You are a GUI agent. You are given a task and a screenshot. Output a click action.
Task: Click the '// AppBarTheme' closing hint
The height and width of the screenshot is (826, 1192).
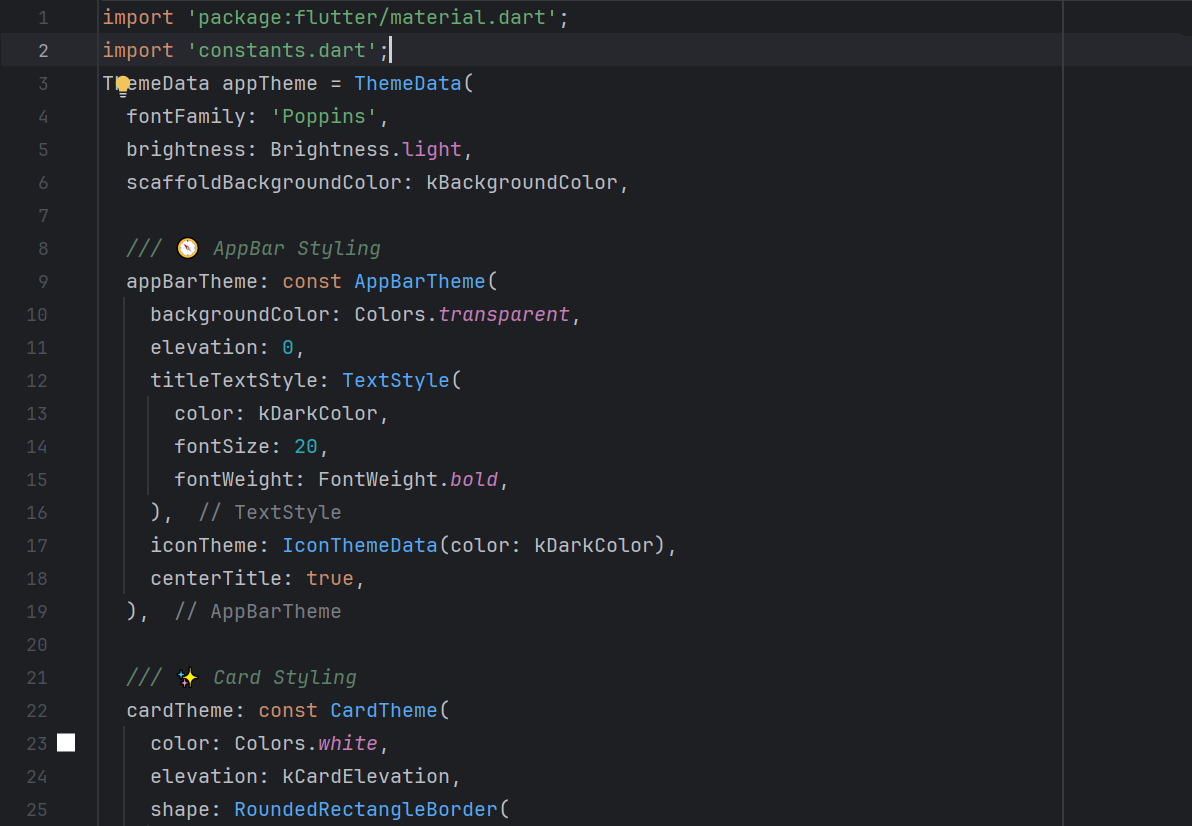pyautogui.click(x=258, y=612)
